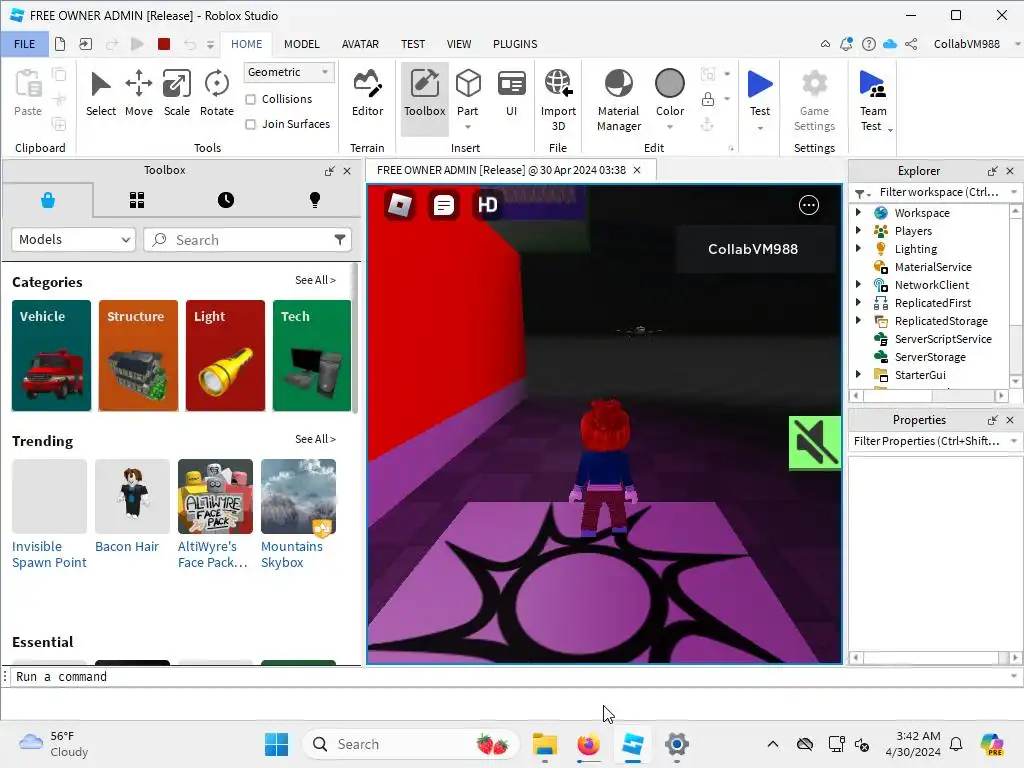Switch to the TEST ribbon tab
Screen dimensions: 1024x768
[x=413, y=44]
